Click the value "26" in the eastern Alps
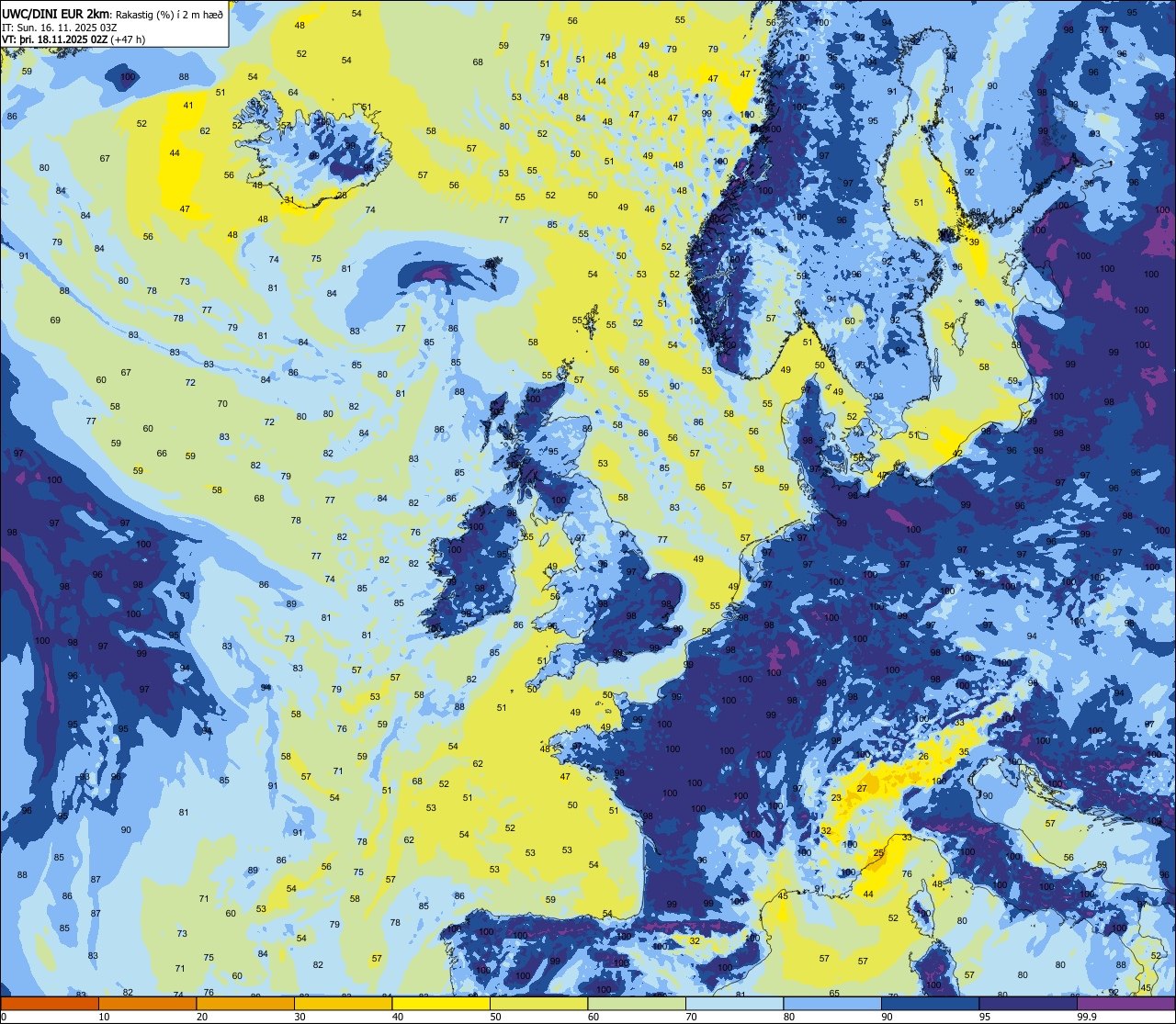 tap(923, 758)
